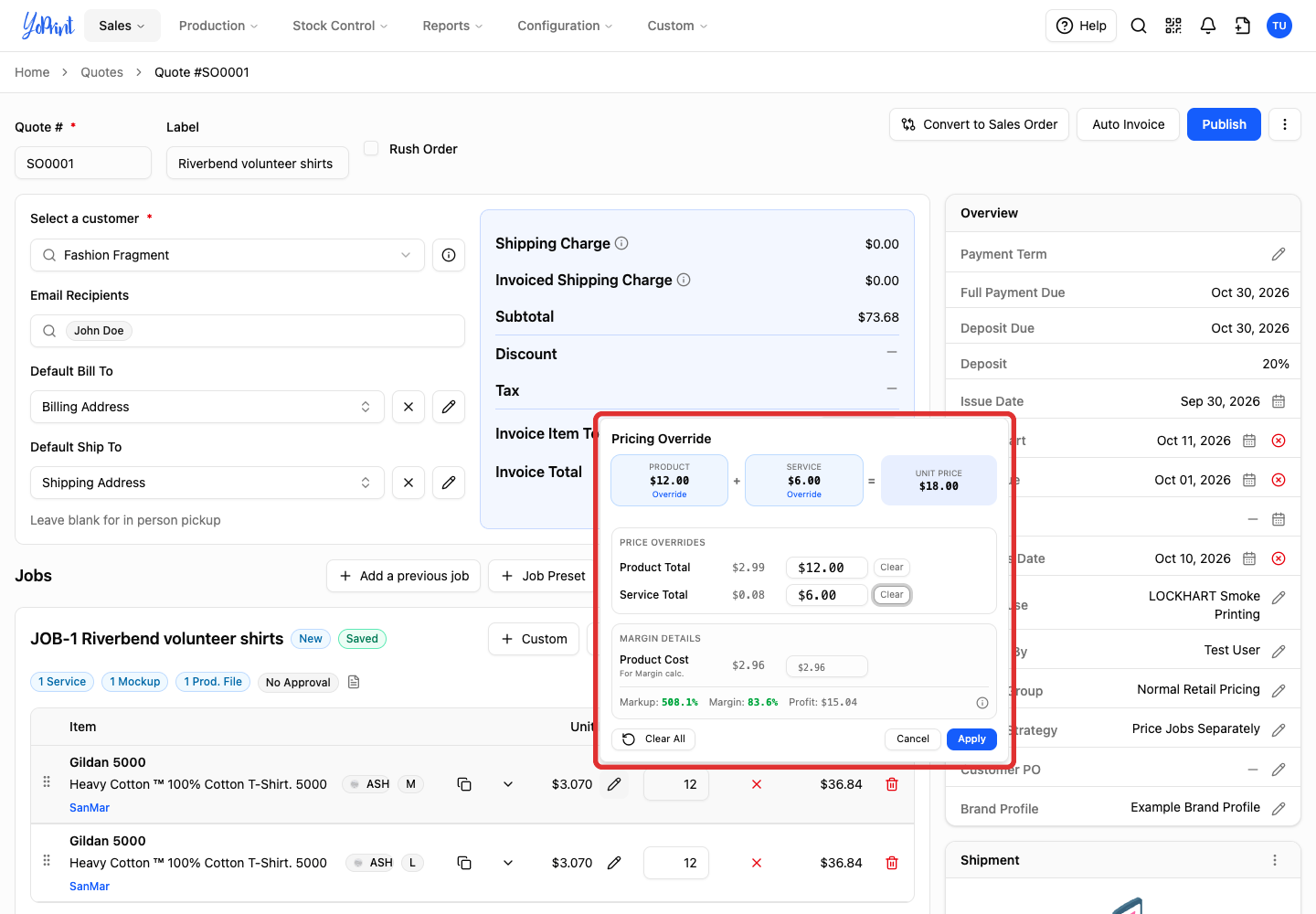1316x914 pixels.
Task: Open the quote more-options kebab menu
Action: pos(1285,124)
